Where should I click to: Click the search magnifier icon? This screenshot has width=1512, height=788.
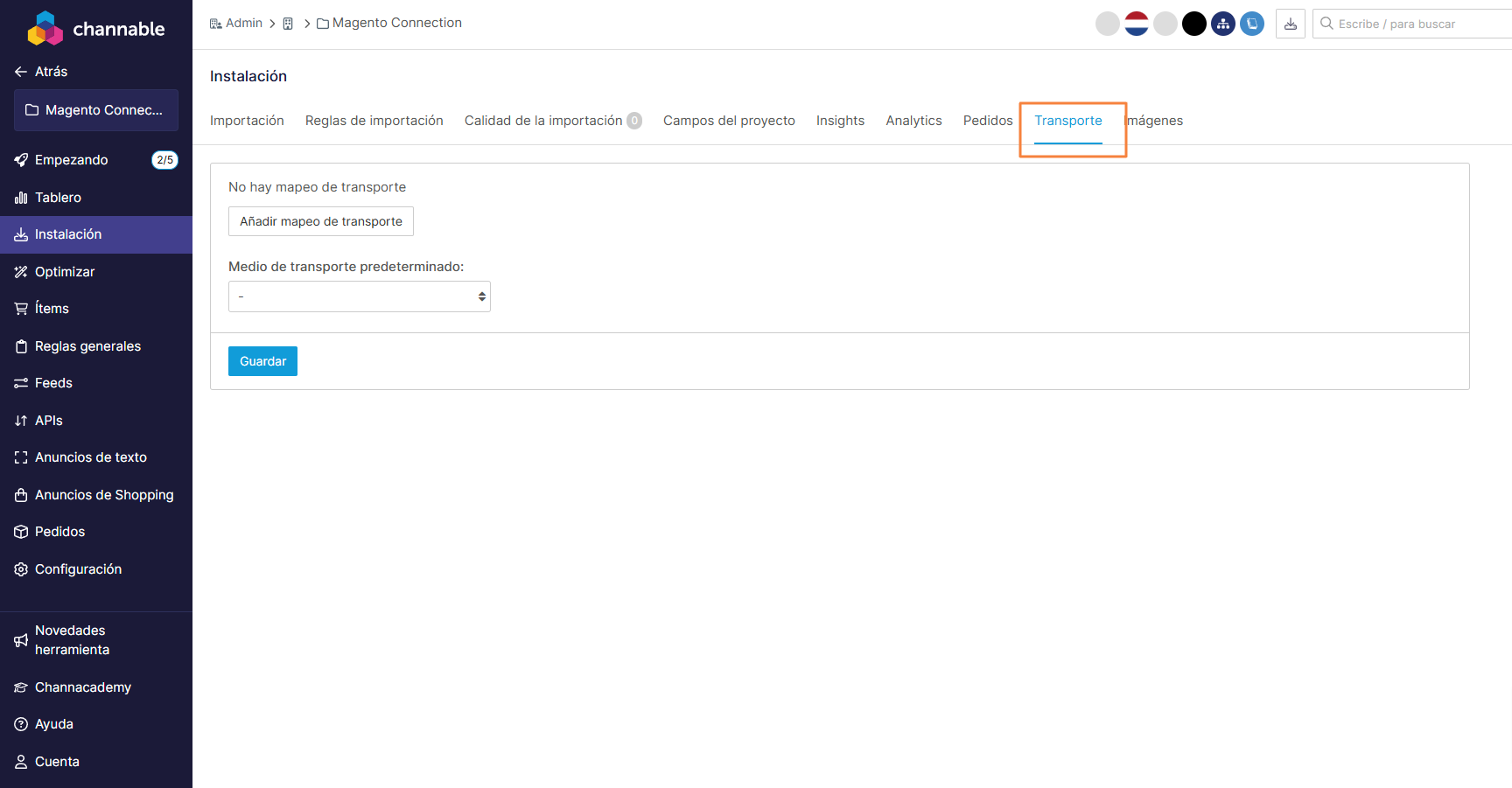1326,24
